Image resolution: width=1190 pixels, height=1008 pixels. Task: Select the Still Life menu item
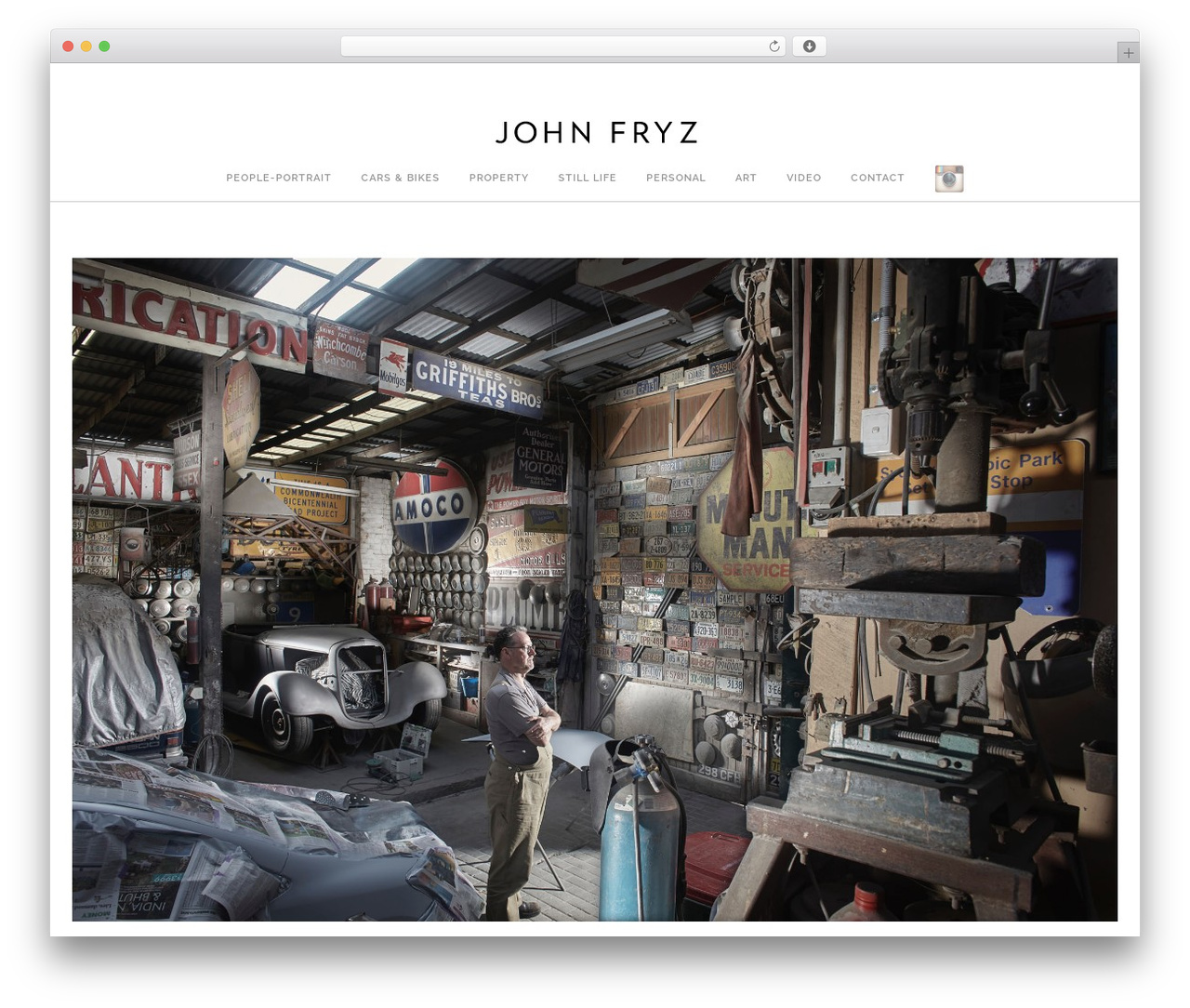[587, 178]
